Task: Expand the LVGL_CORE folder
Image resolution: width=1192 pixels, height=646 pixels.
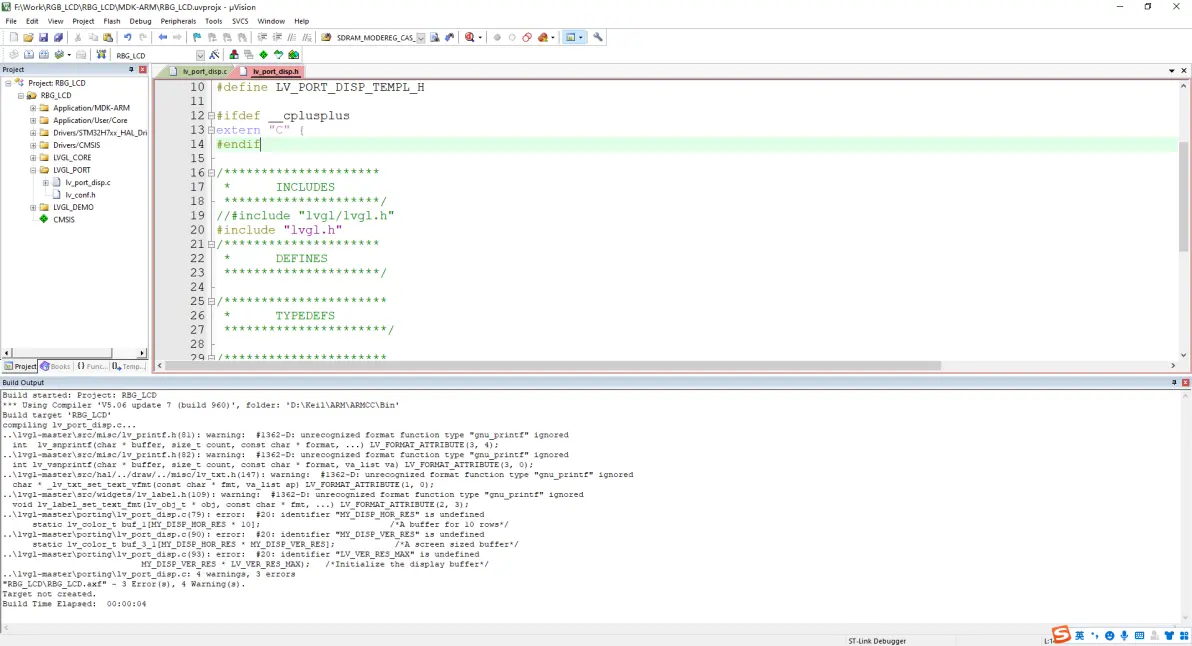Action: tap(33, 158)
